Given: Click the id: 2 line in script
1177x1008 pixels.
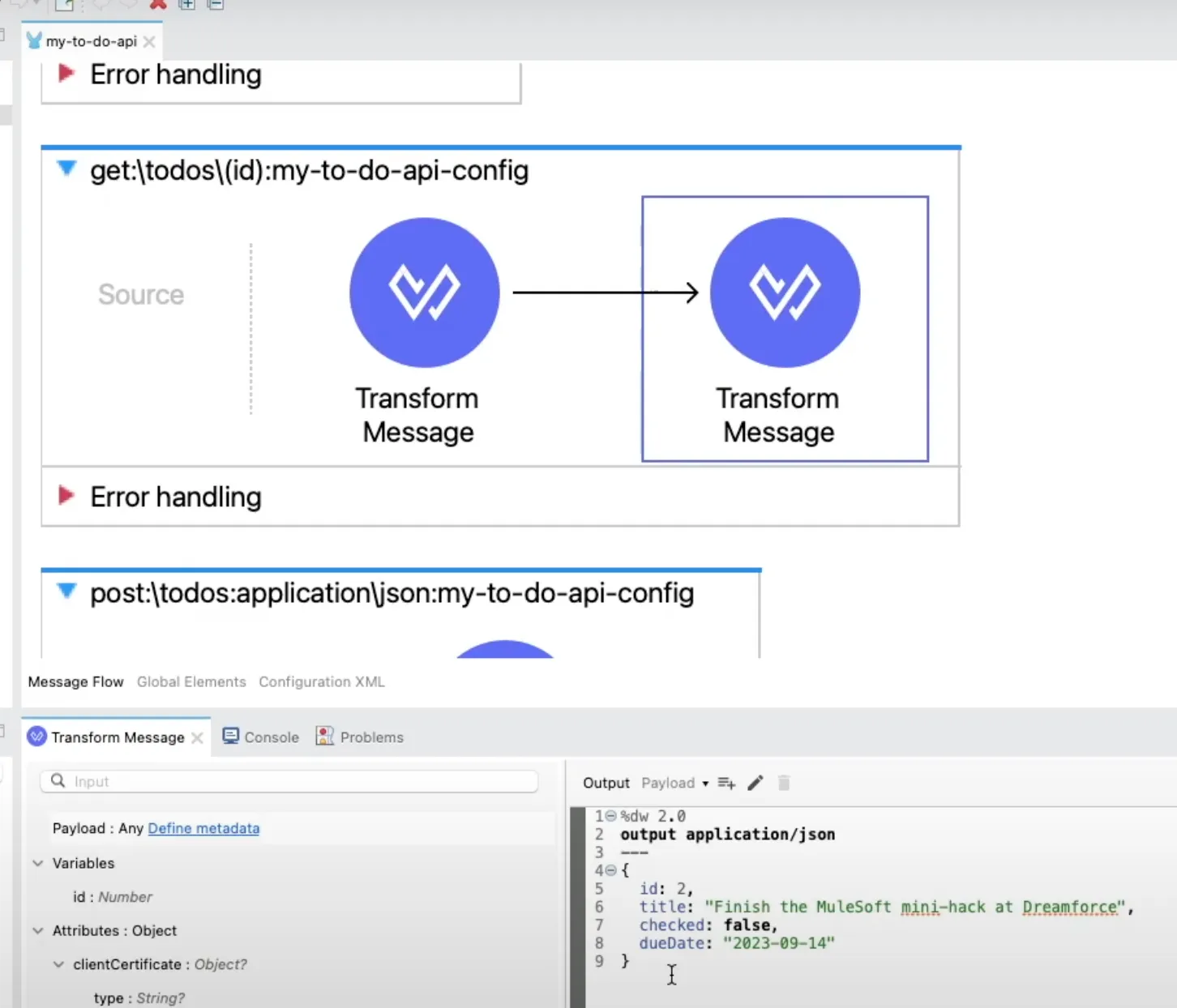Looking at the screenshot, I should pos(666,889).
